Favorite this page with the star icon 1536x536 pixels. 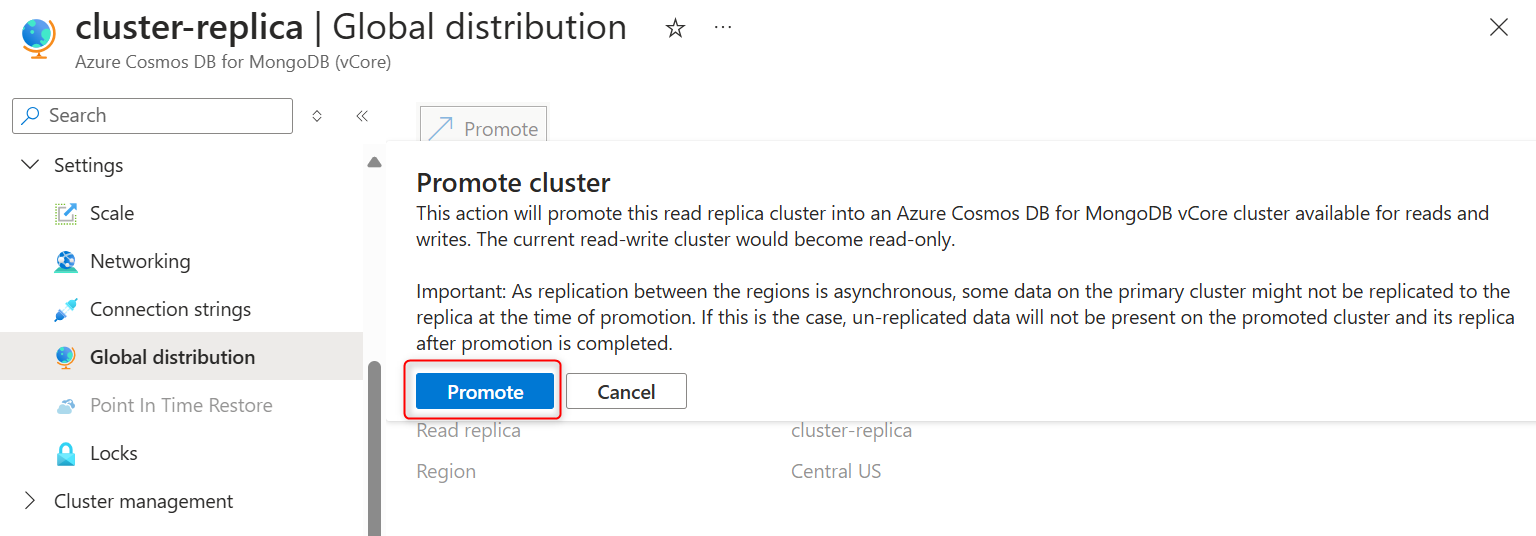click(676, 28)
